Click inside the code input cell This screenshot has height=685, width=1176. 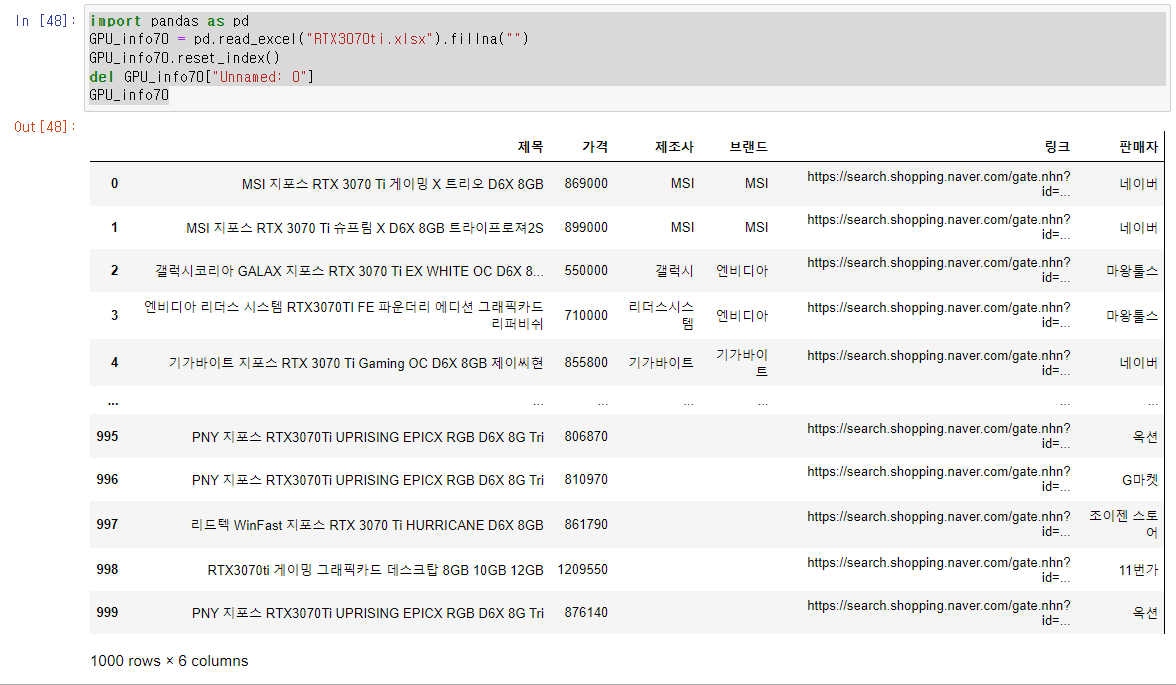tap(627, 59)
